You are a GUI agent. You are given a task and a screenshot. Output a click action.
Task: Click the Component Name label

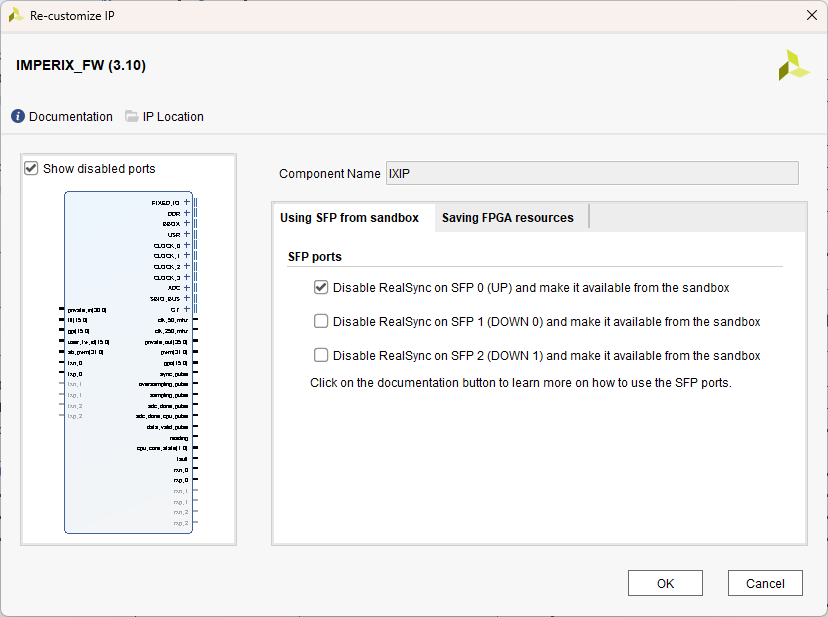click(330, 173)
